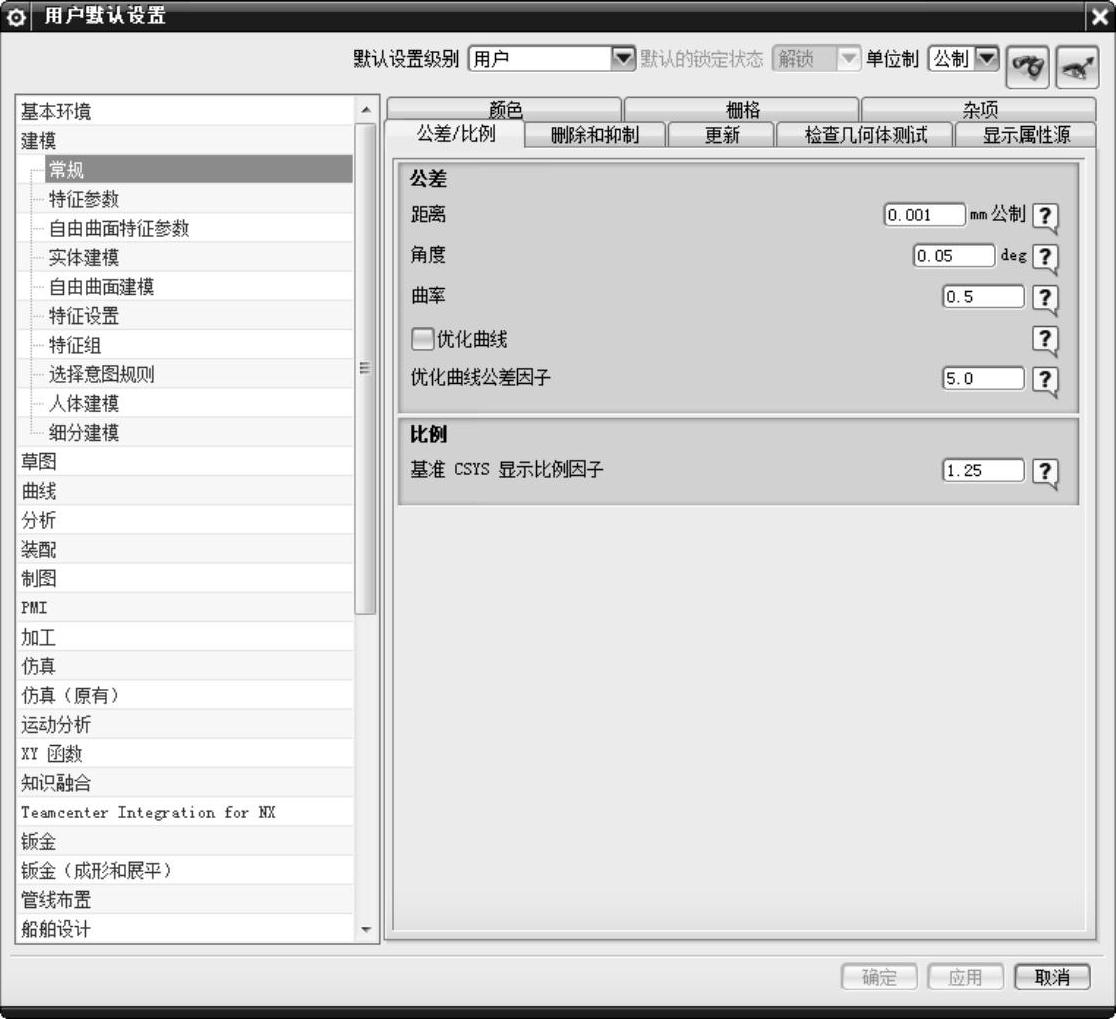
Task: Click the category list scrollbar thumb
Action: tap(365, 368)
